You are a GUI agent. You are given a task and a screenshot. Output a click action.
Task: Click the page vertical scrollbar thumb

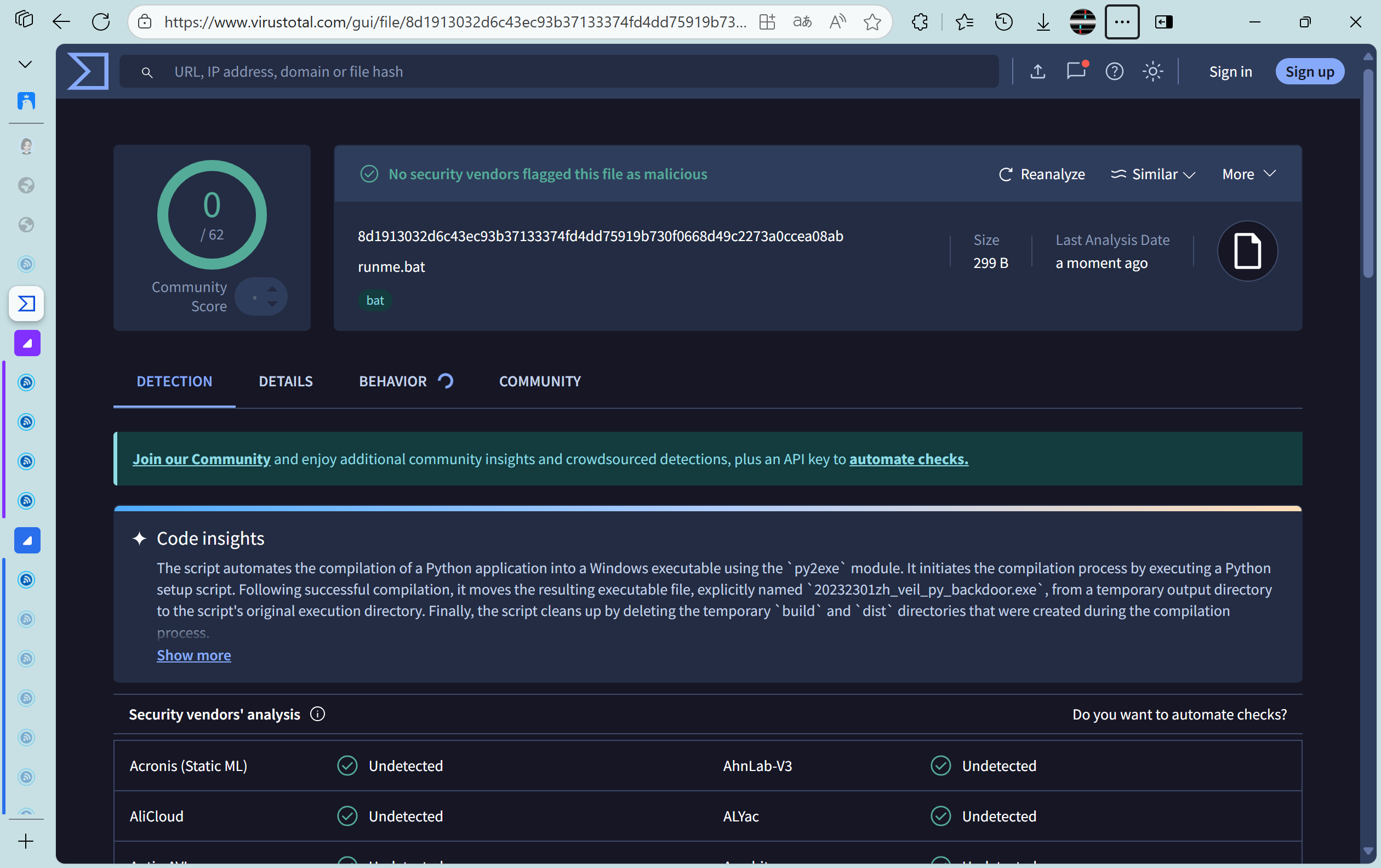(x=1368, y=172)
